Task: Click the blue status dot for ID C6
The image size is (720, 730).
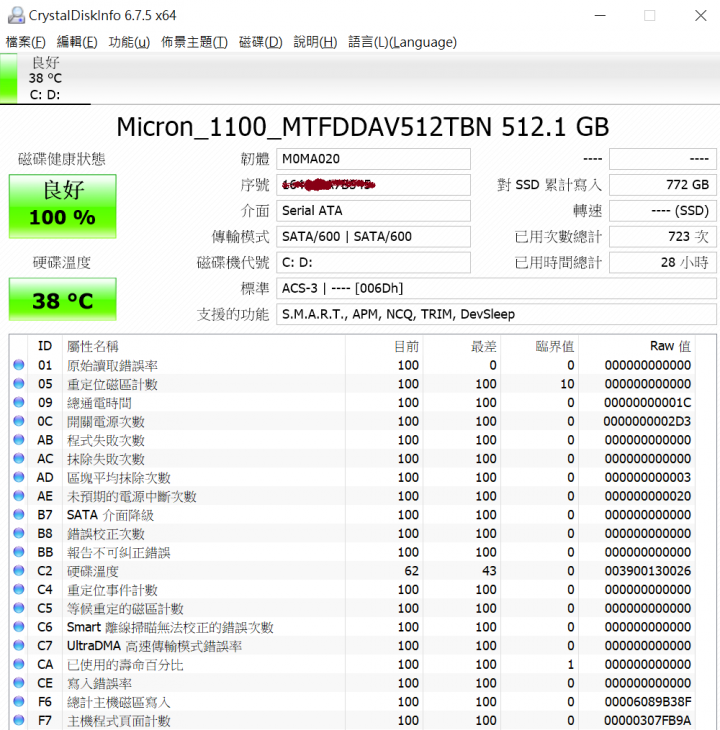Action: 19,627
